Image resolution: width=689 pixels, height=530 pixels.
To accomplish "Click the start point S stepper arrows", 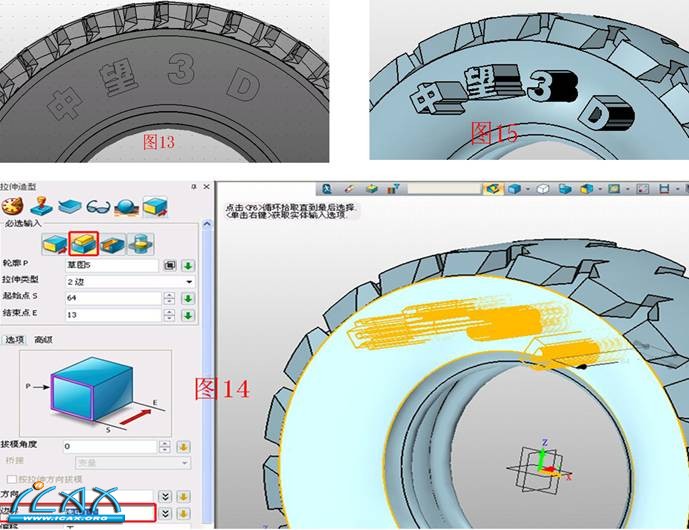I will coord(169,298).
